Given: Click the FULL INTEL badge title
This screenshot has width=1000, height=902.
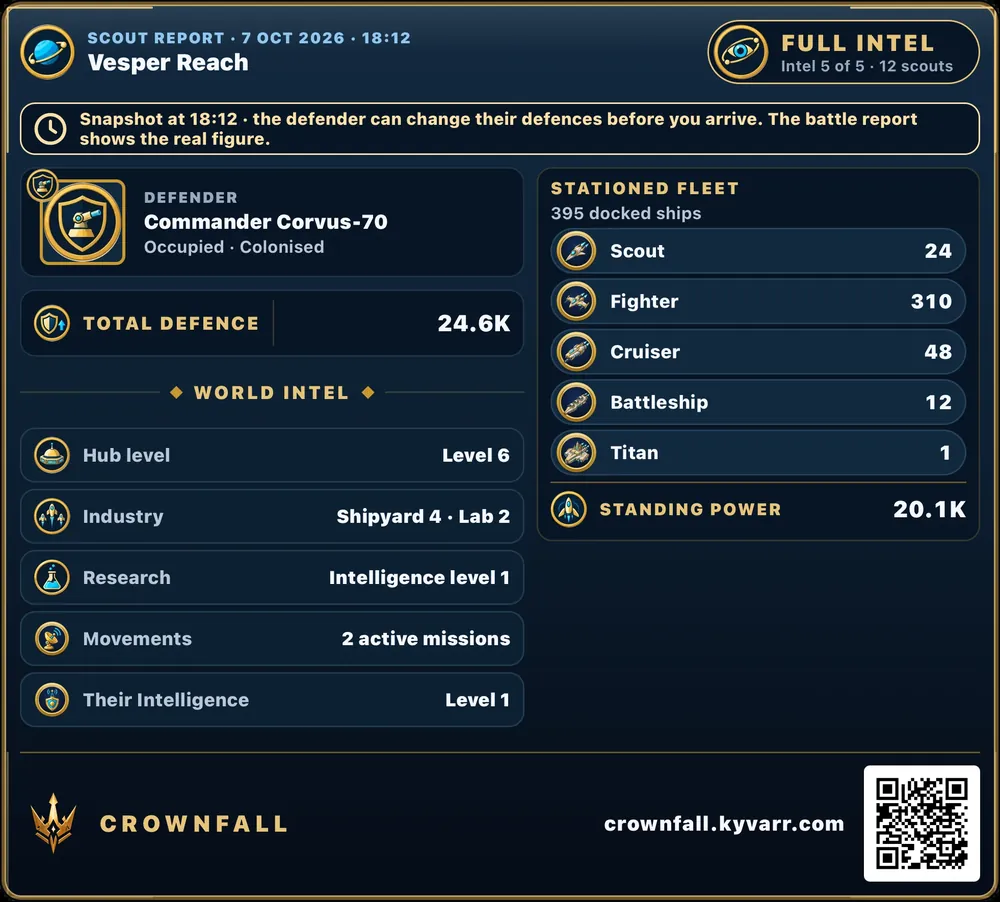Looking at the screenshot, I should [858, 43].
